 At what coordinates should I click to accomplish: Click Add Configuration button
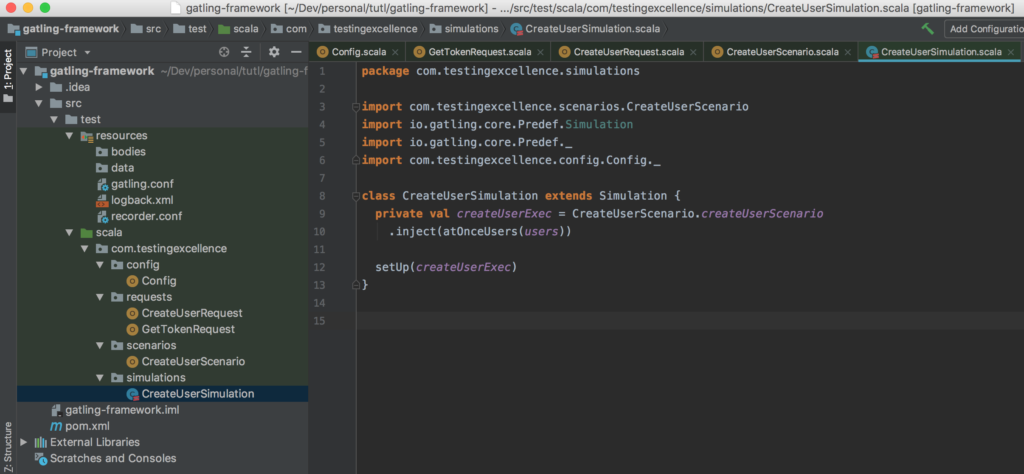tap(984, 29)
